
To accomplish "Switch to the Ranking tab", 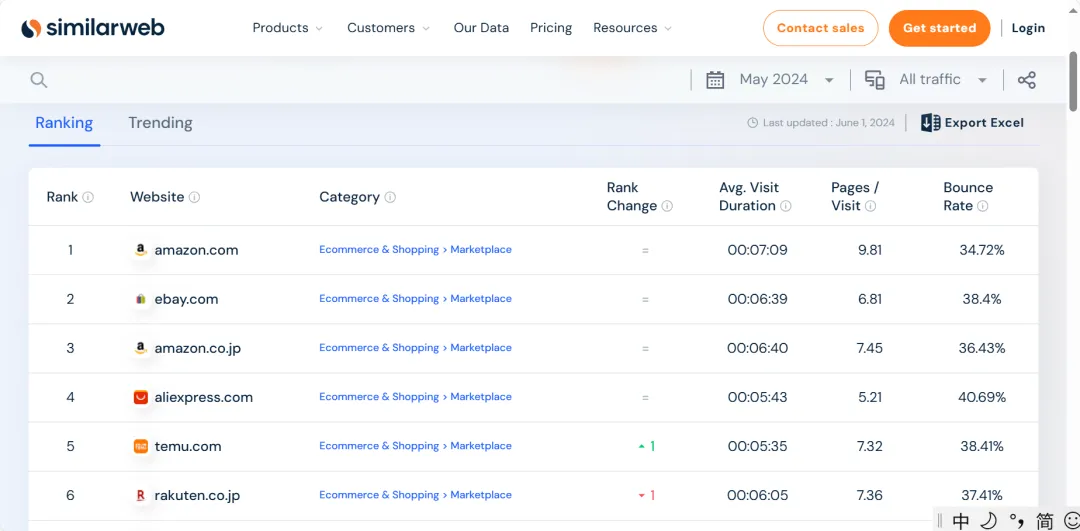I will (x=64, y=123).
